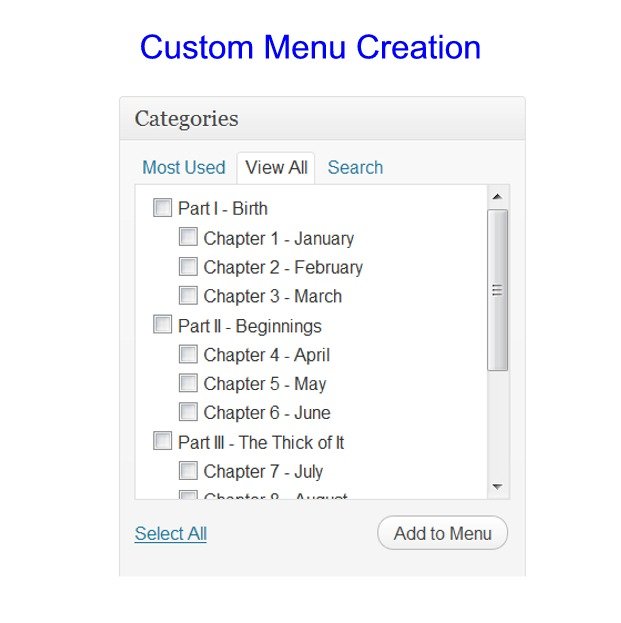Check the Part I - Birth checkbox
621x623 pixels.
(x=162, y=208)
